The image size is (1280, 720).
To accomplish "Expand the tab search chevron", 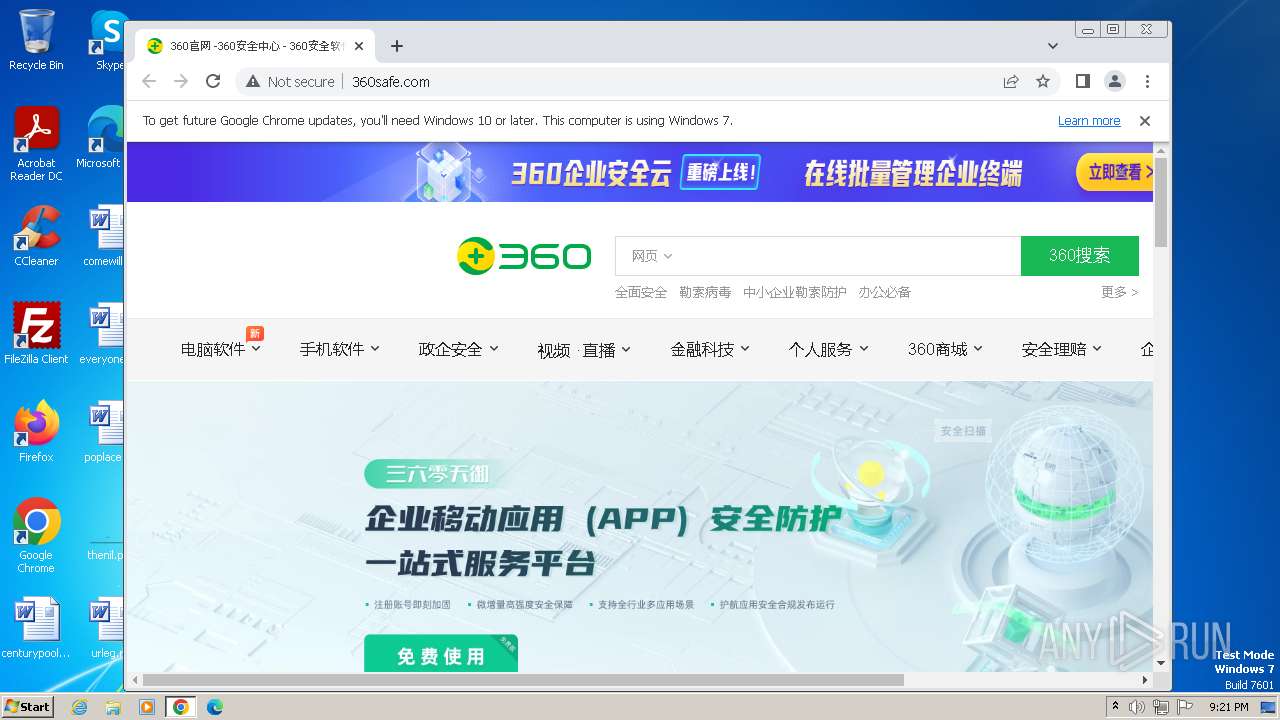I will tap(1053, 46).
